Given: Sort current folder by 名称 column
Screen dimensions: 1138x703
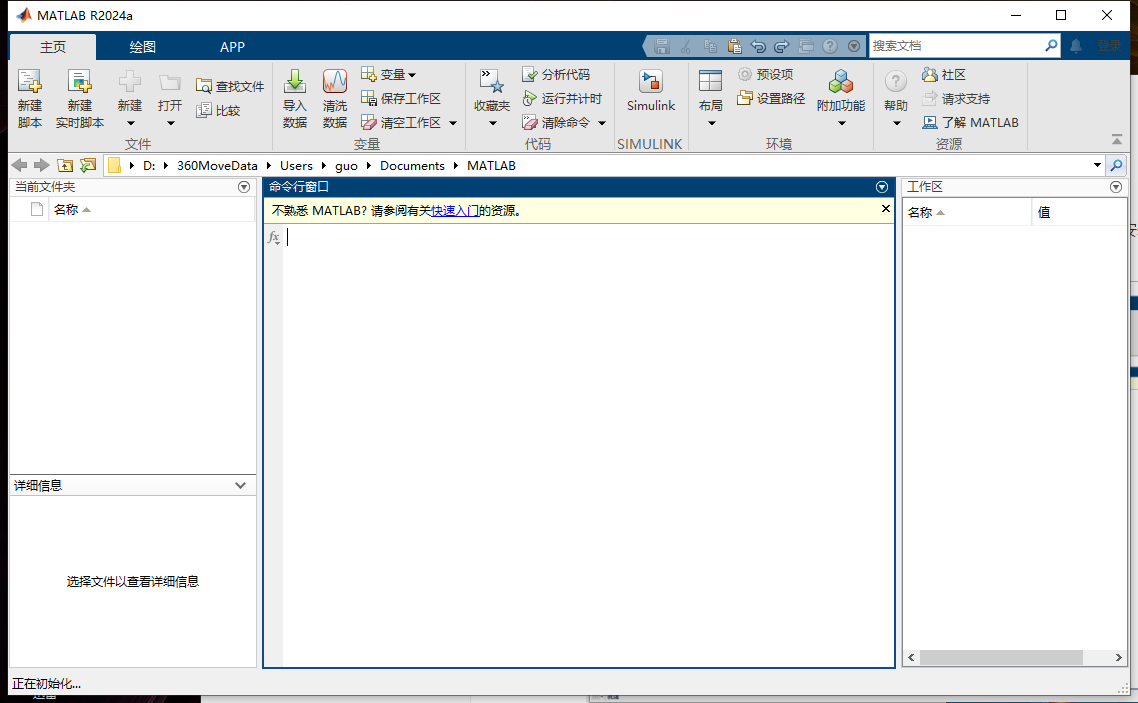Looking at the screenshot, I should [x=152, y=210].
